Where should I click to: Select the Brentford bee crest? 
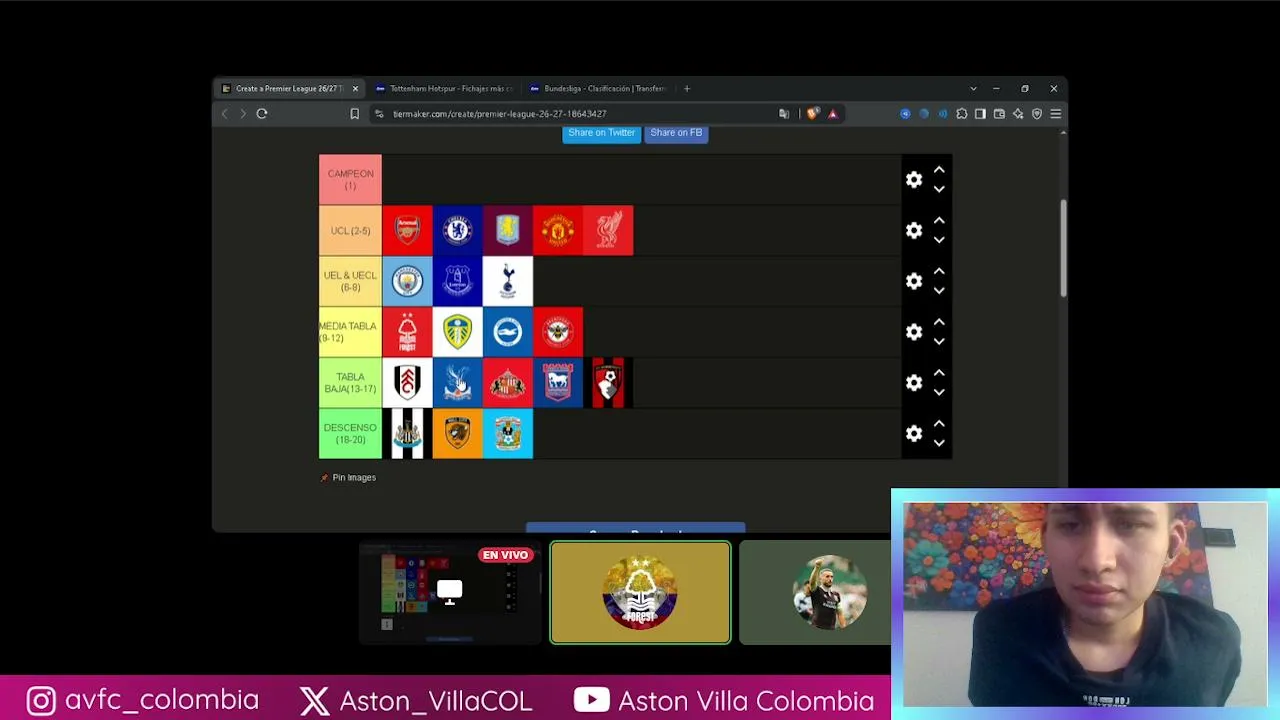(557, 332)
